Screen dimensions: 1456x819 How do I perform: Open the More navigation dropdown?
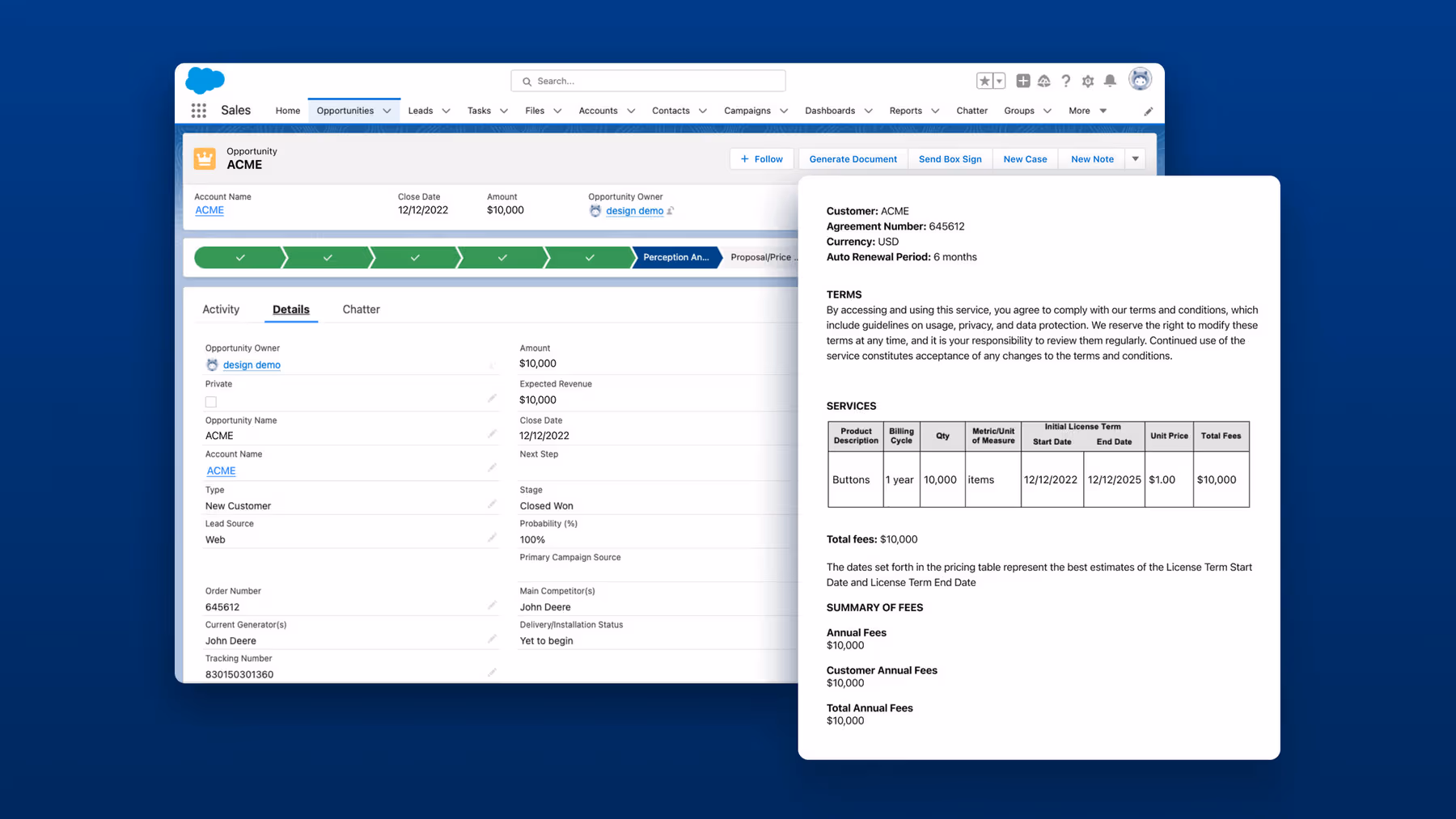(1087, 111)
